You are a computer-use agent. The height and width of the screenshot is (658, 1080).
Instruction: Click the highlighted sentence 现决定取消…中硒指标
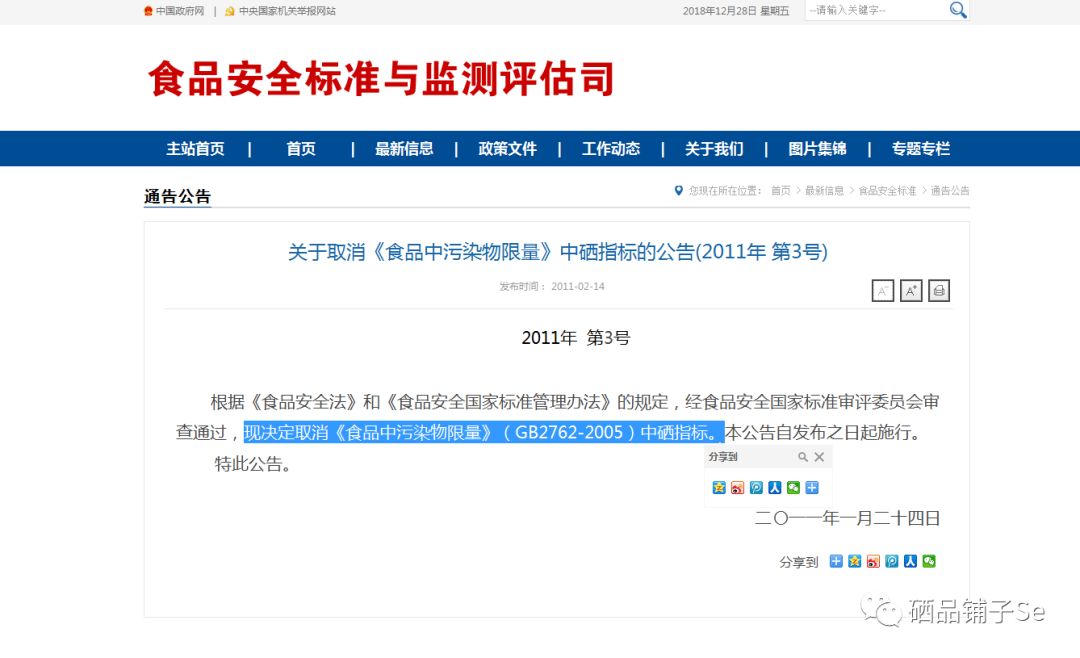(484, 433)
